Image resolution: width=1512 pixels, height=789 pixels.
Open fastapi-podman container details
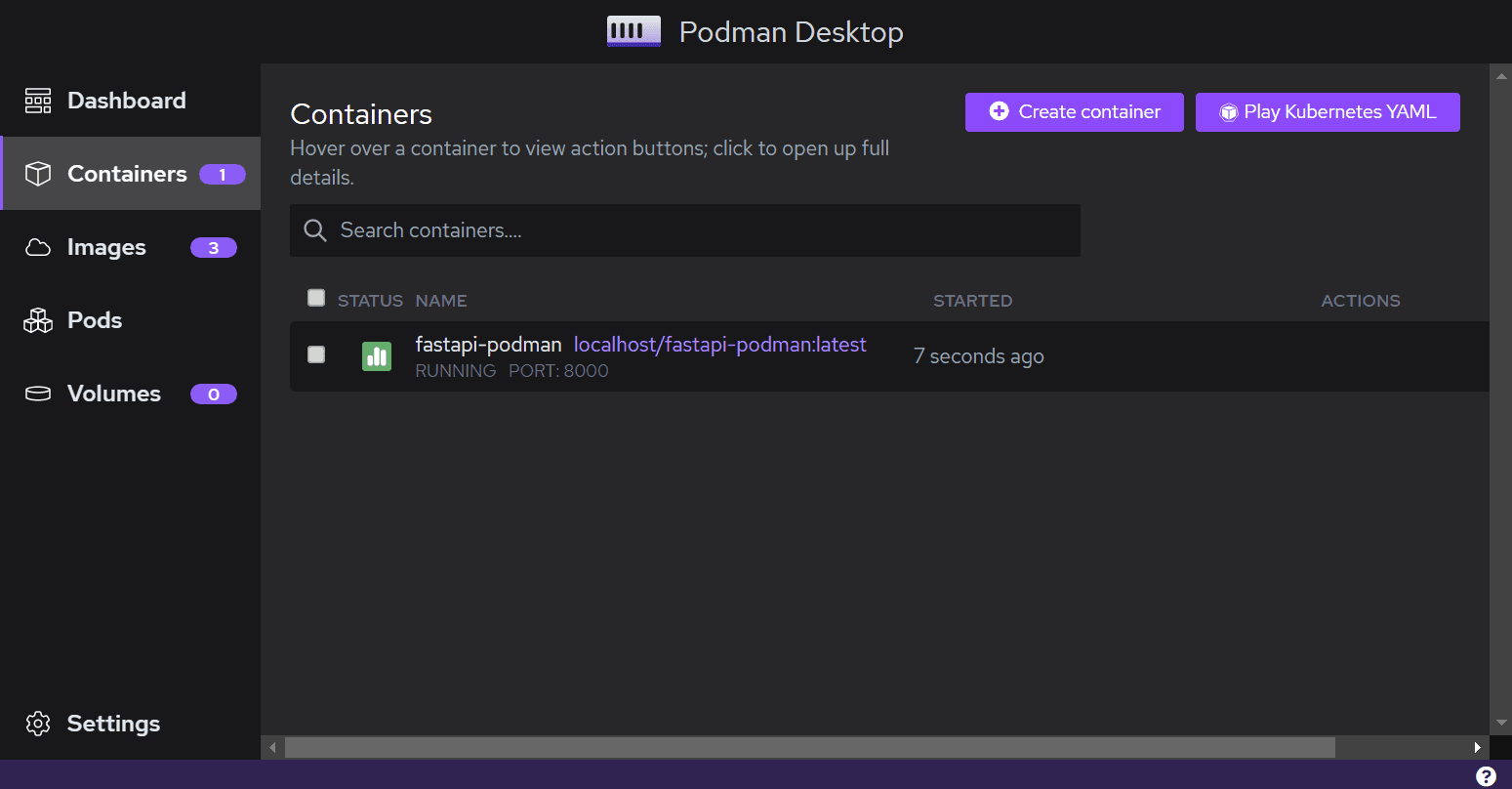(489, 345)
